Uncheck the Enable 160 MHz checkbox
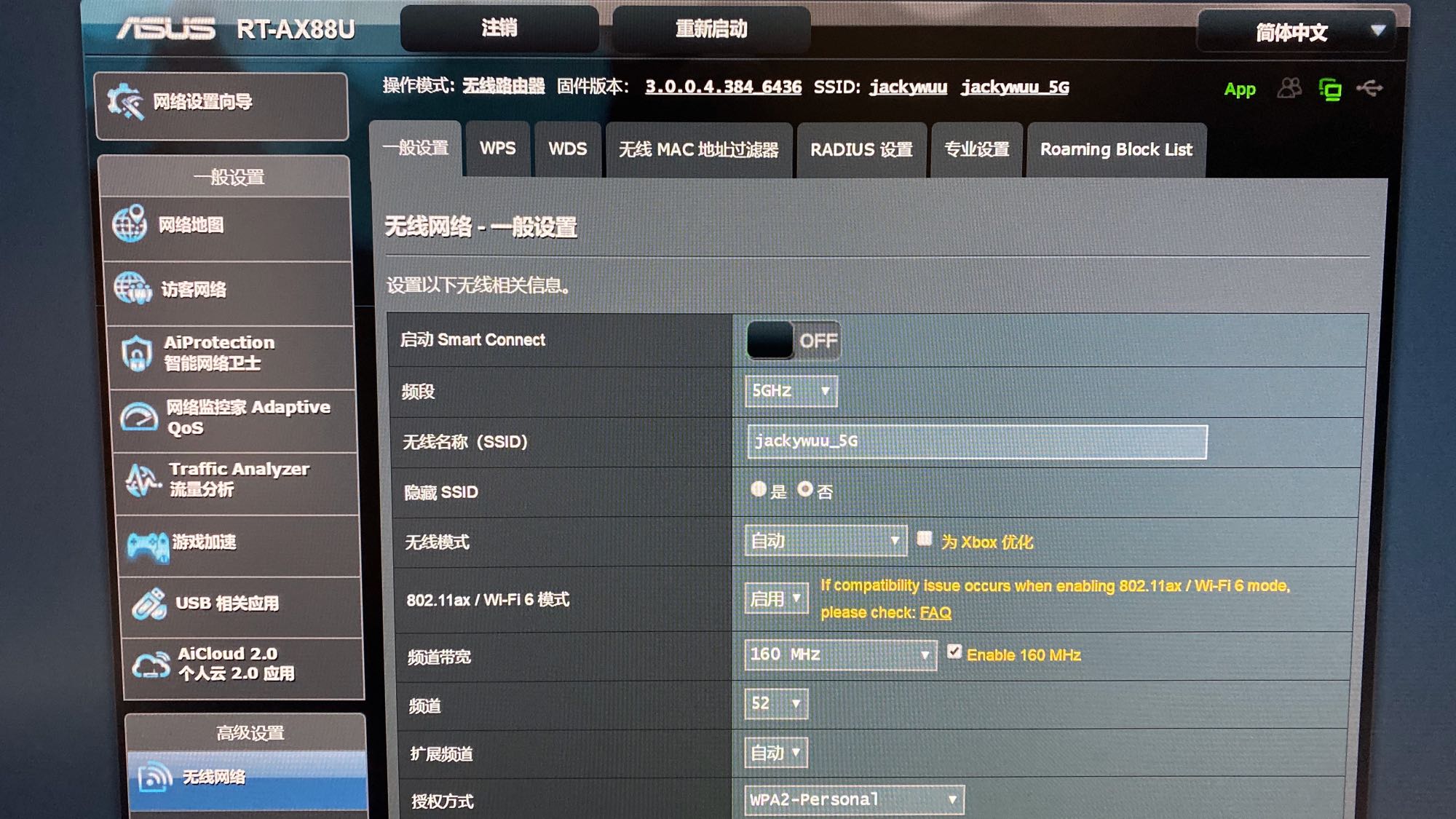 click(954, 652)
